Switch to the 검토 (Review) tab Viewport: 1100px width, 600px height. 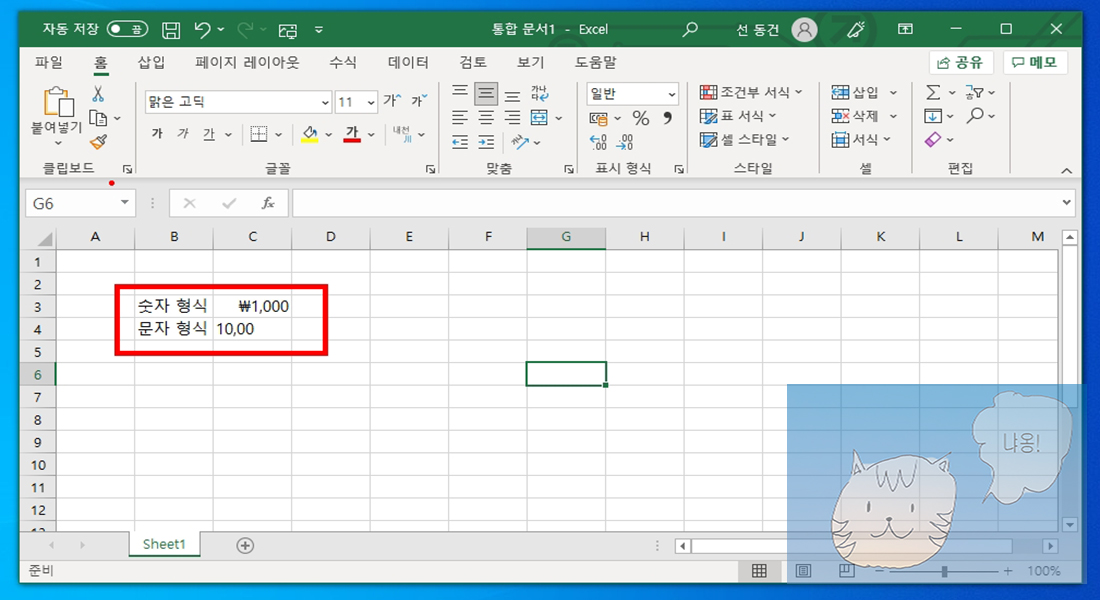click(473, 62)
